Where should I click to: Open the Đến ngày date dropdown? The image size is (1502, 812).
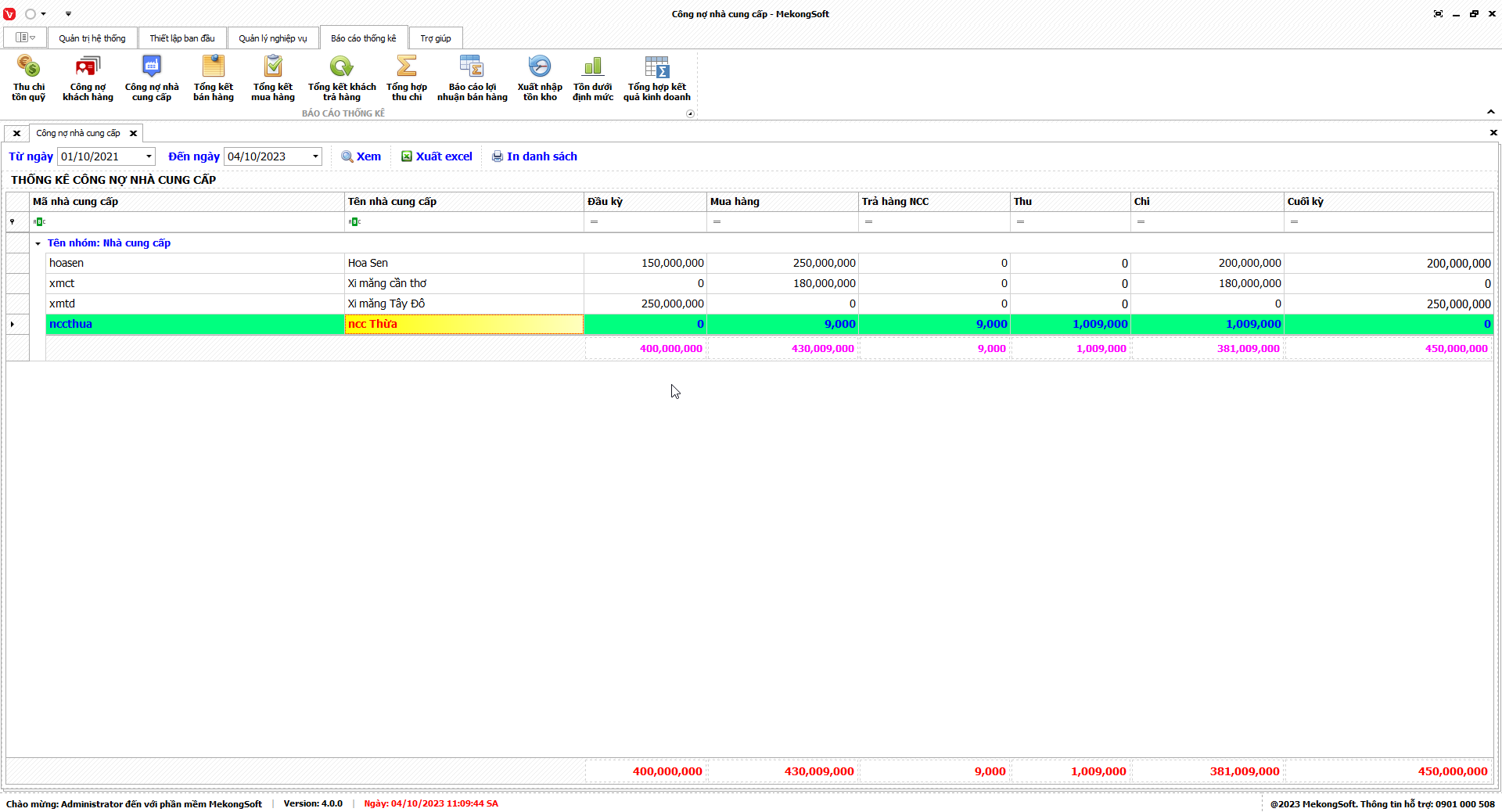pos(315,156)
